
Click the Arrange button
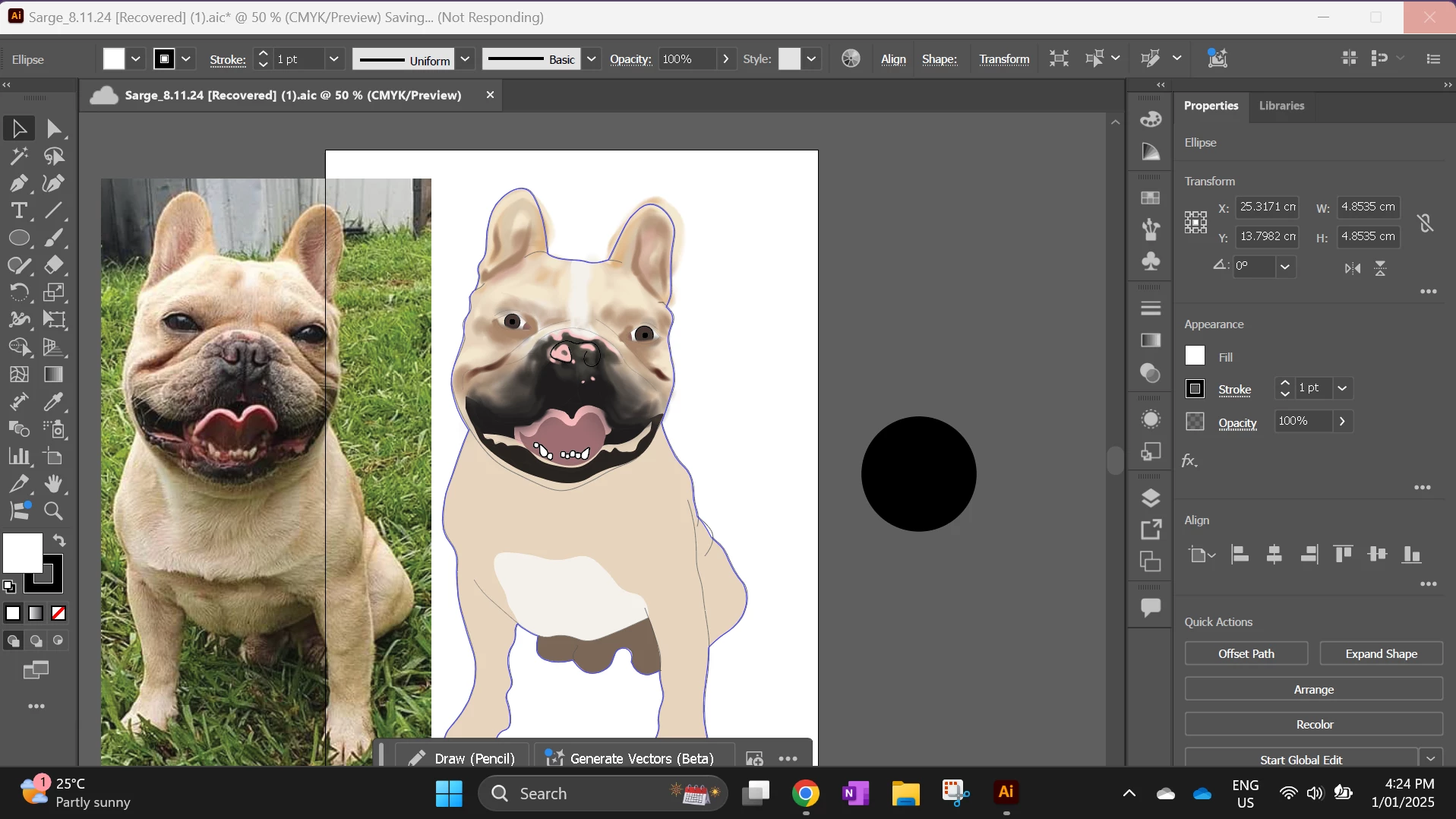pyautogui.click(x=1314, y=690)
